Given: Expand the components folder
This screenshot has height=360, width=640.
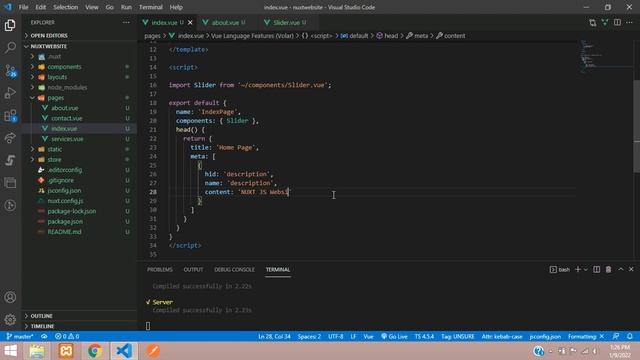Looking at the screenshot, I should [x=64, y=67].
